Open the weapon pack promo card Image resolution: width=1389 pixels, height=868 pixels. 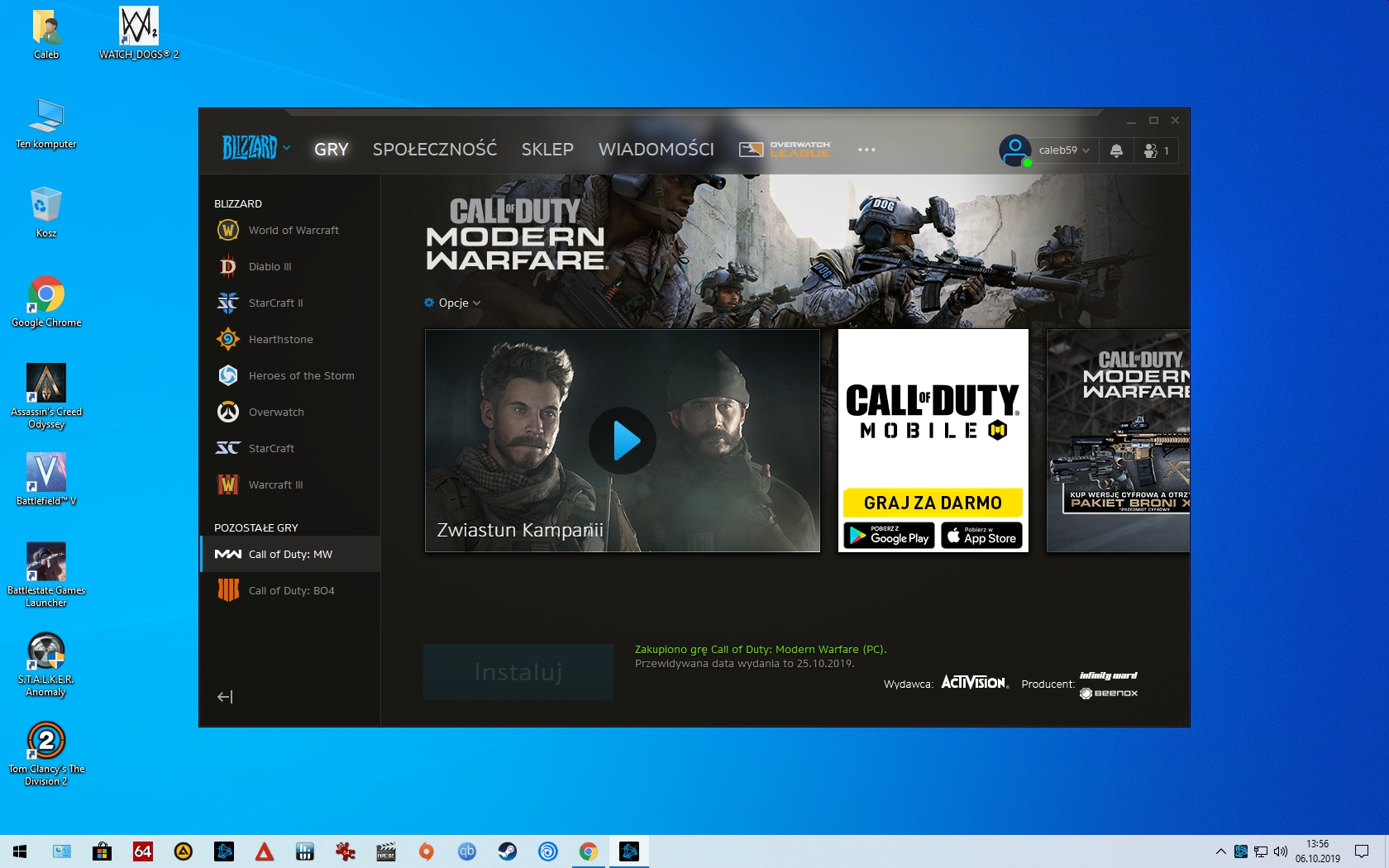click(x=1118, y=441)
